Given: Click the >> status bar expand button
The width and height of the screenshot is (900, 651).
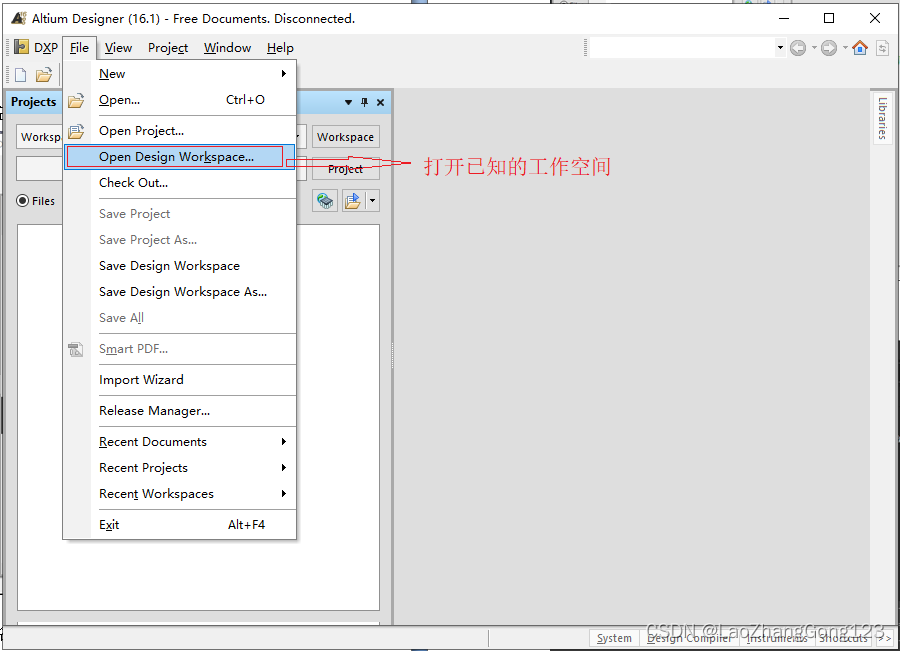Looking at the screenshot, I should coord(885,638).
